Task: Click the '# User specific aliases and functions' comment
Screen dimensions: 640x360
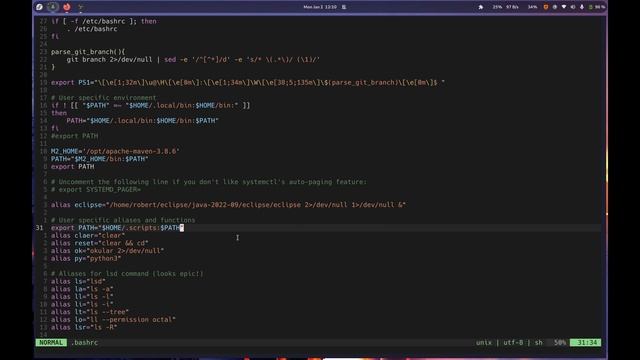Action: click(123, 220)
